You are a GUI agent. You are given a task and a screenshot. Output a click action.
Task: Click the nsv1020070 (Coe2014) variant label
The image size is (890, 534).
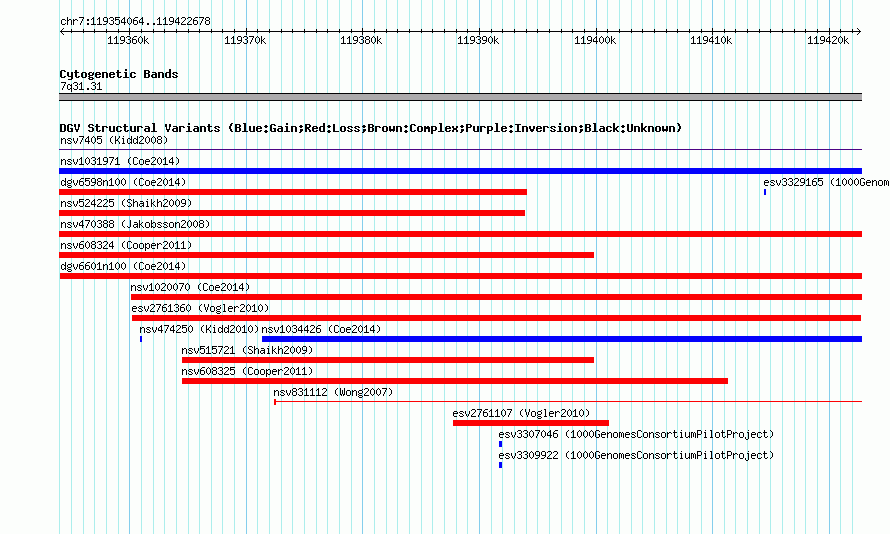coord(190,287)
